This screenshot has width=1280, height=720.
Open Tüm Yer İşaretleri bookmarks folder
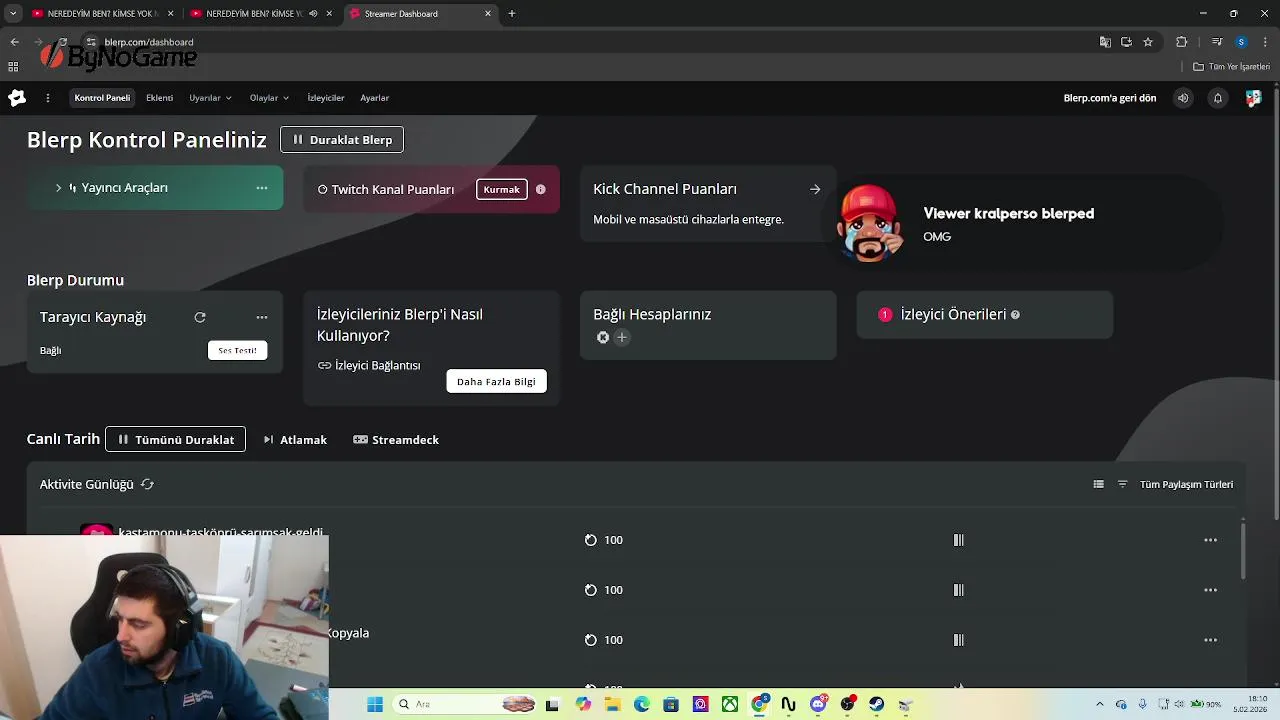(x=1231, y=67)
